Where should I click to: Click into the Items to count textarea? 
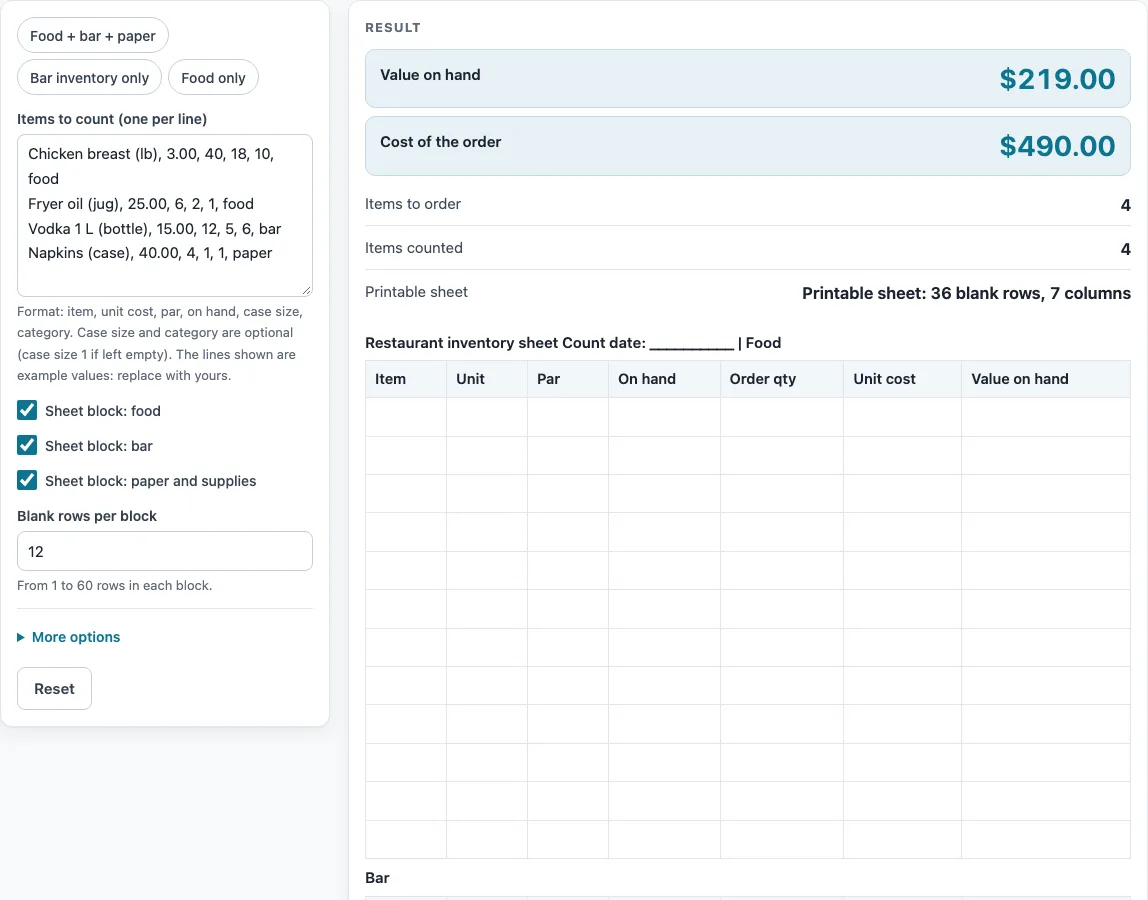[165, 215]
